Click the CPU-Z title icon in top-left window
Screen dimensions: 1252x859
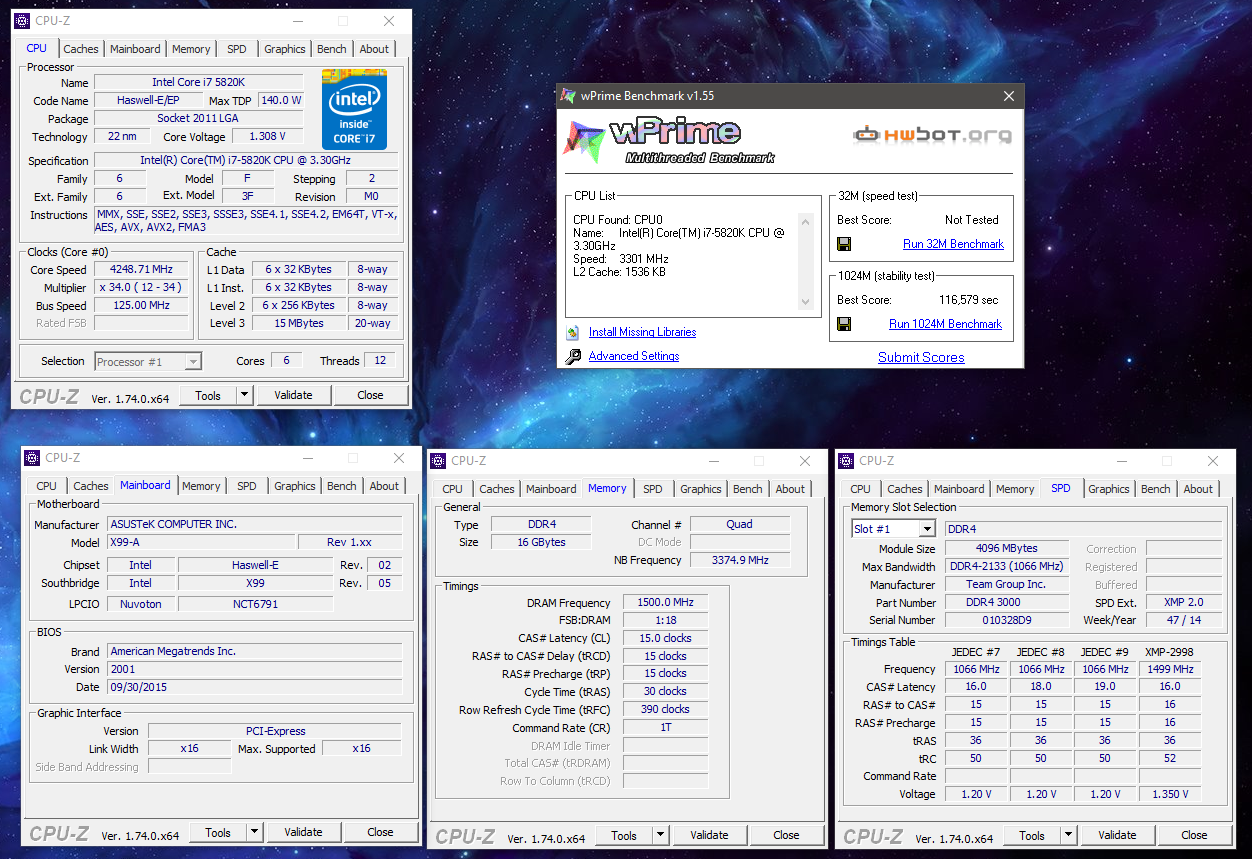tap(22, 21)
